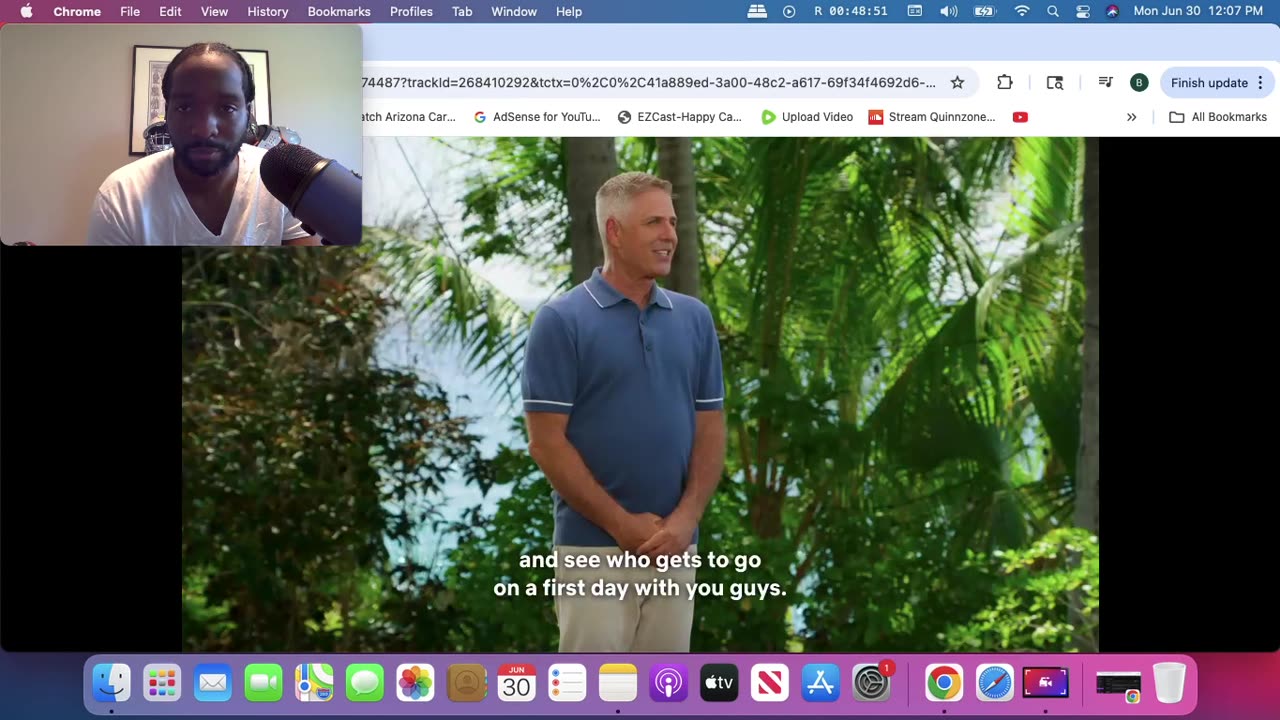Open Reminders from the Dock
The height and width of the screenshot is (720, 1280).
click(567, 683)
